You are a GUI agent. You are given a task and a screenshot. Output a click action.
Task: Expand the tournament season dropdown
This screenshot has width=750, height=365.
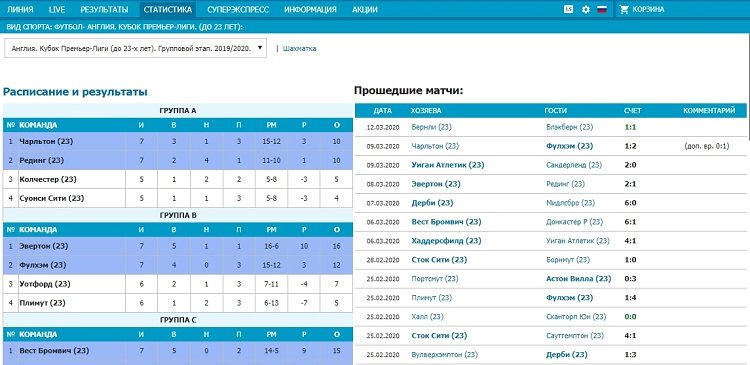[x=135, y=48]
